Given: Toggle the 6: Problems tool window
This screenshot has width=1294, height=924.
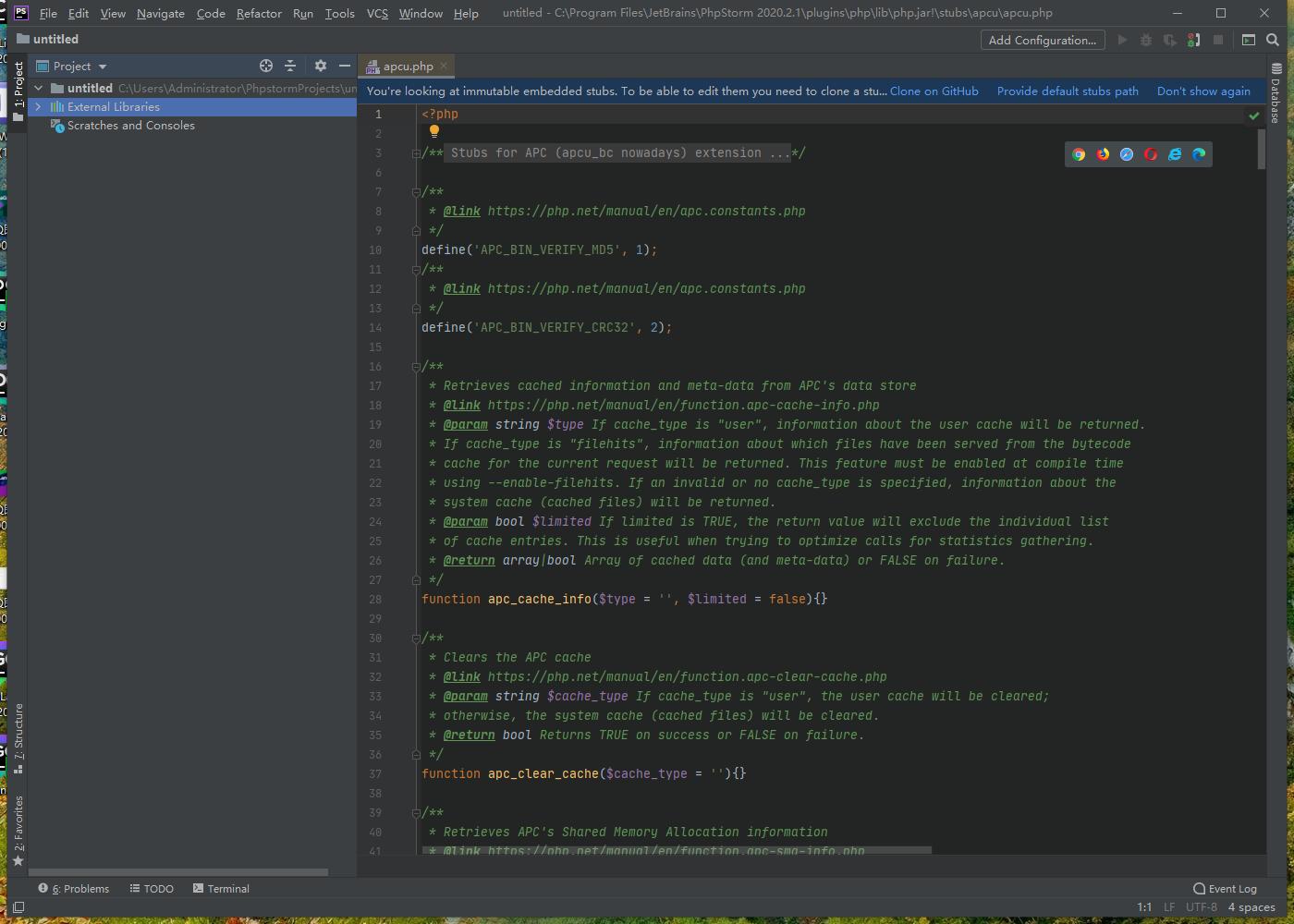Looking at the screenshot, I should [x=74, y=889].
